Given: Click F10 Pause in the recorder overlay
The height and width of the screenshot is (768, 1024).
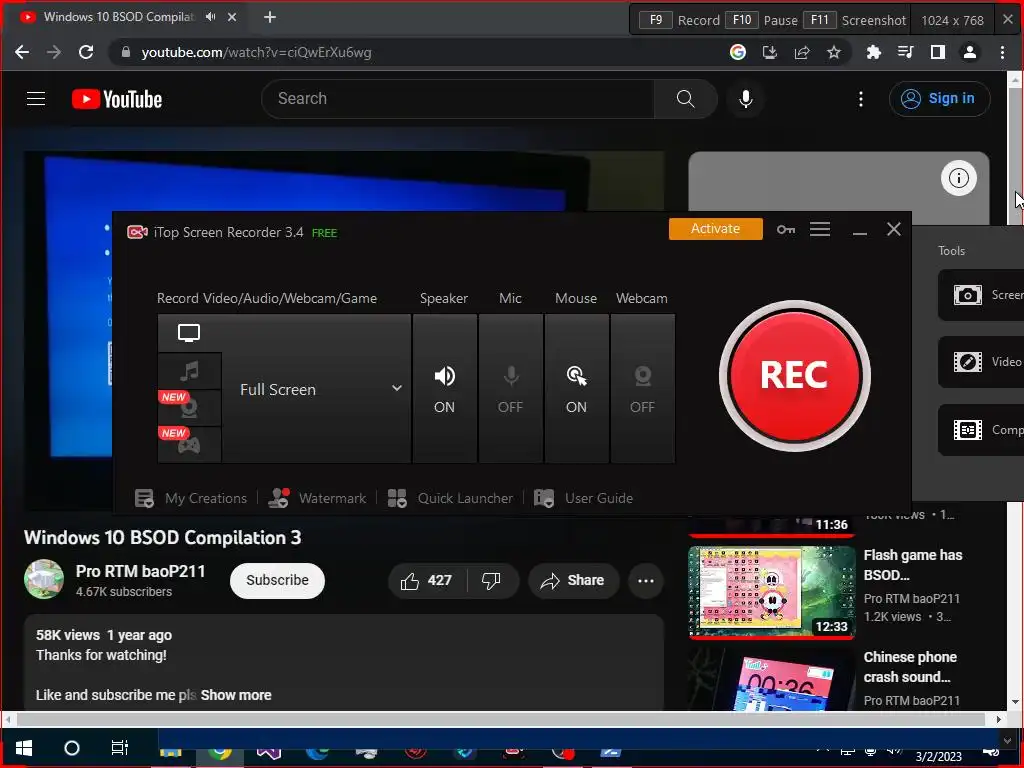Looking at the screenshot, I should [761, 20].
